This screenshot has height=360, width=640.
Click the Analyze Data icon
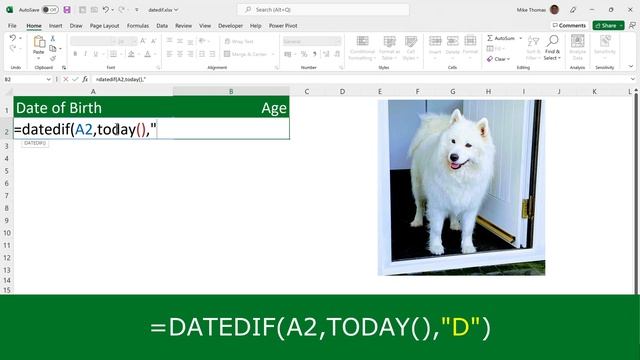tap(577, 41)
